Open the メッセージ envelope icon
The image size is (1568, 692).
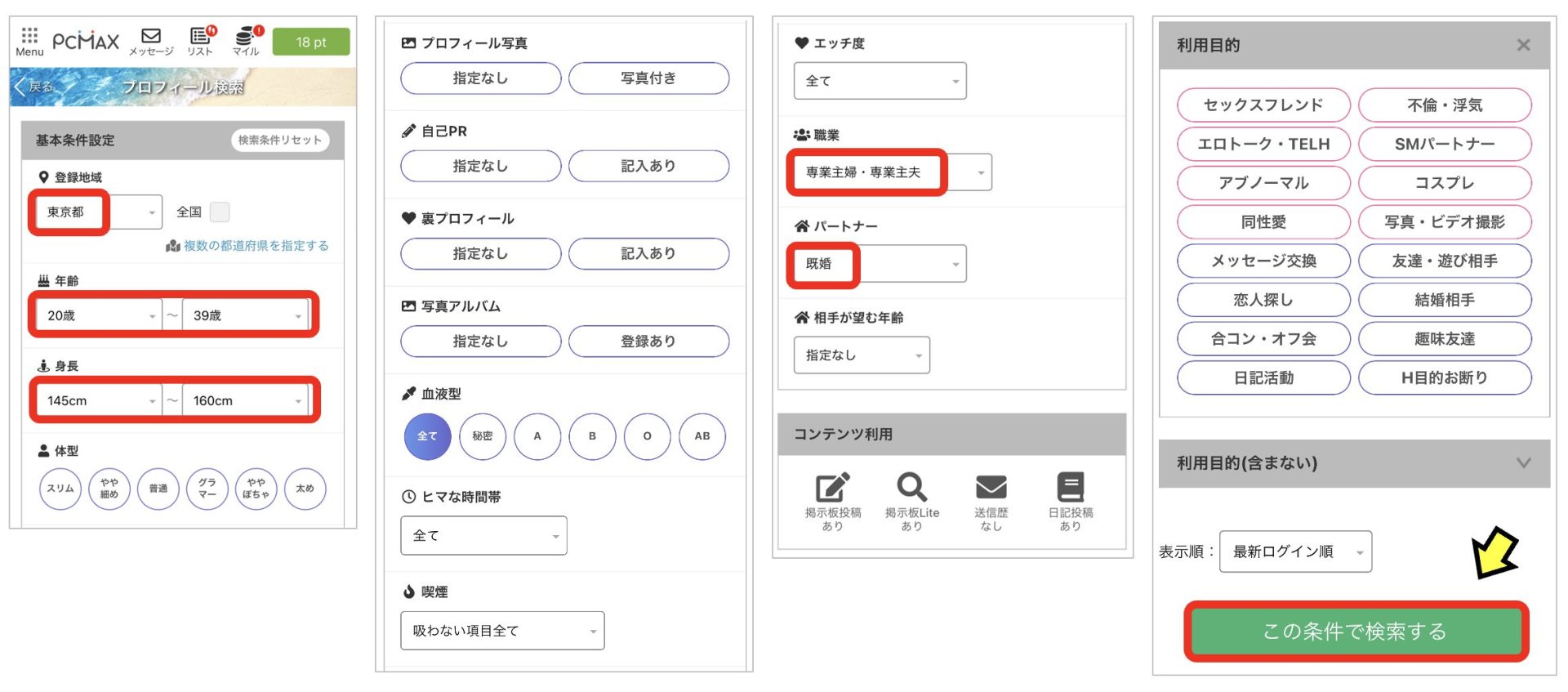point(151,37)
